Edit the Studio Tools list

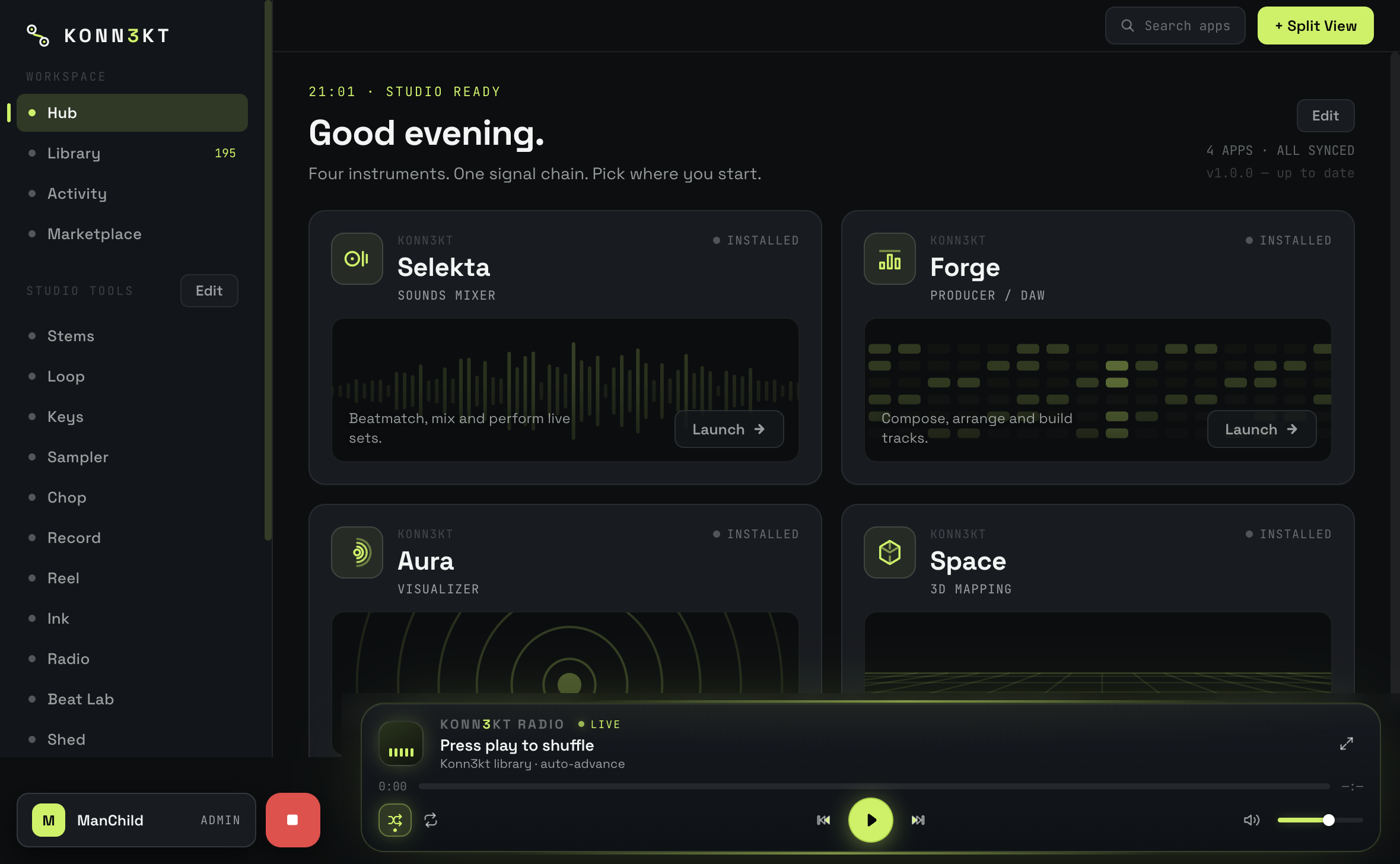point(209,291)
